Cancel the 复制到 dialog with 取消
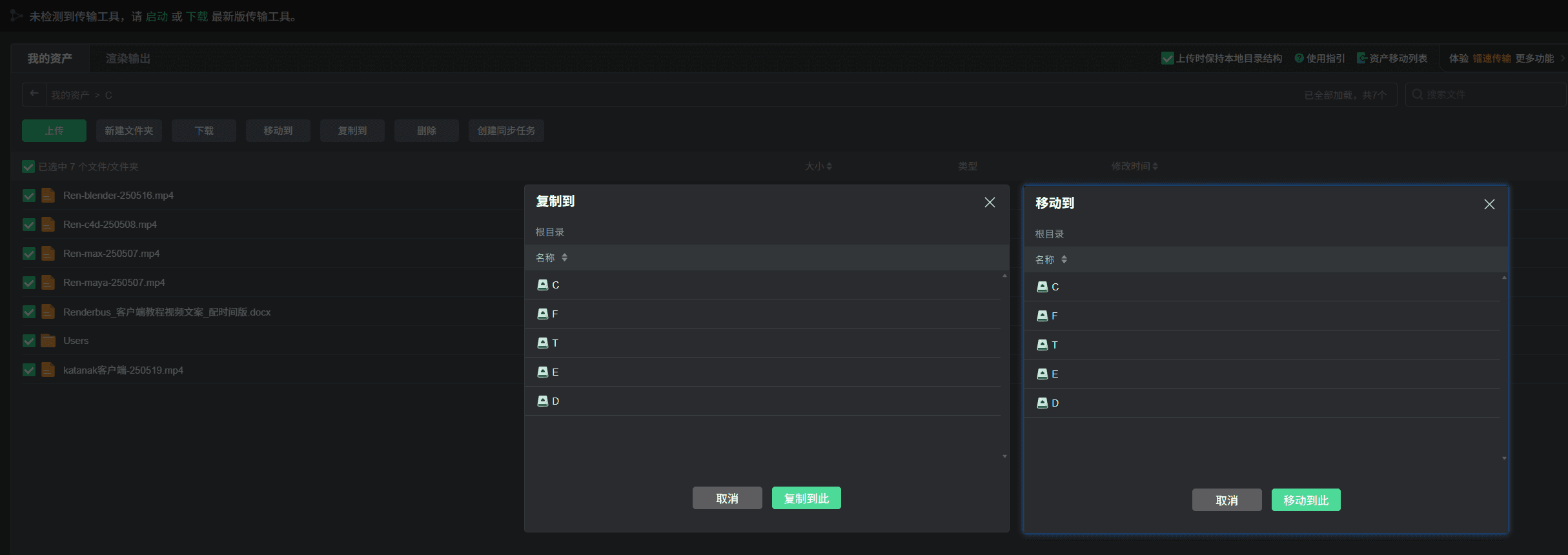This screenshot has height=555, width=1568. click(727, 498)
